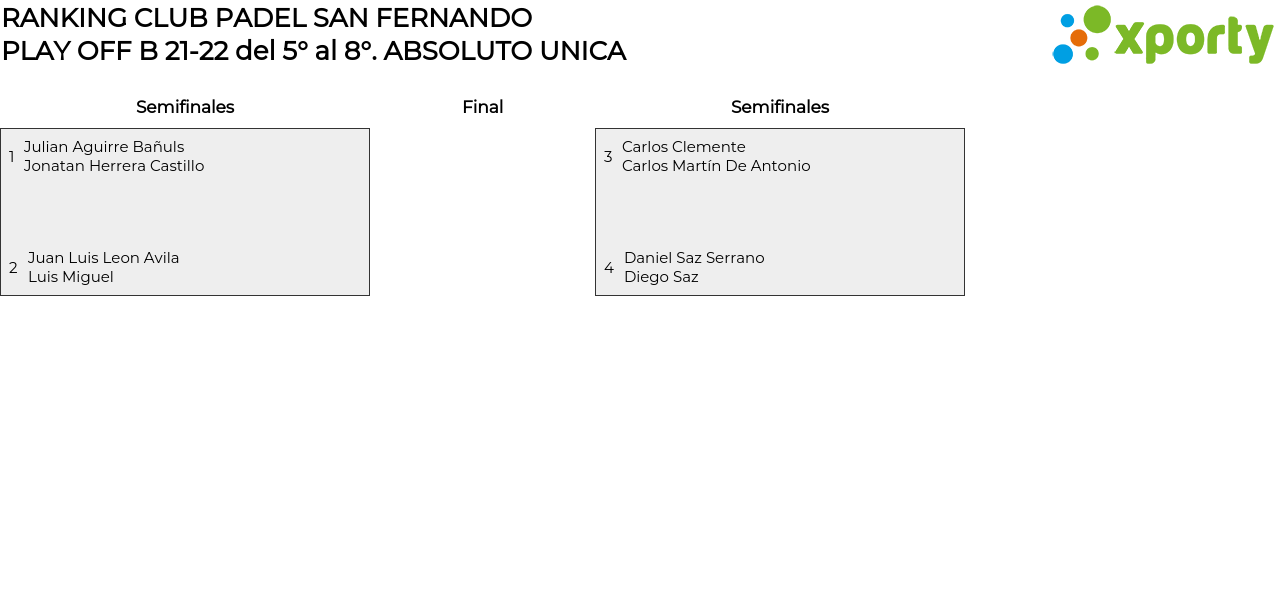Click seed number 1 in first semifinal
This screenshot has width=1280, height=613.
click(12, 157)
